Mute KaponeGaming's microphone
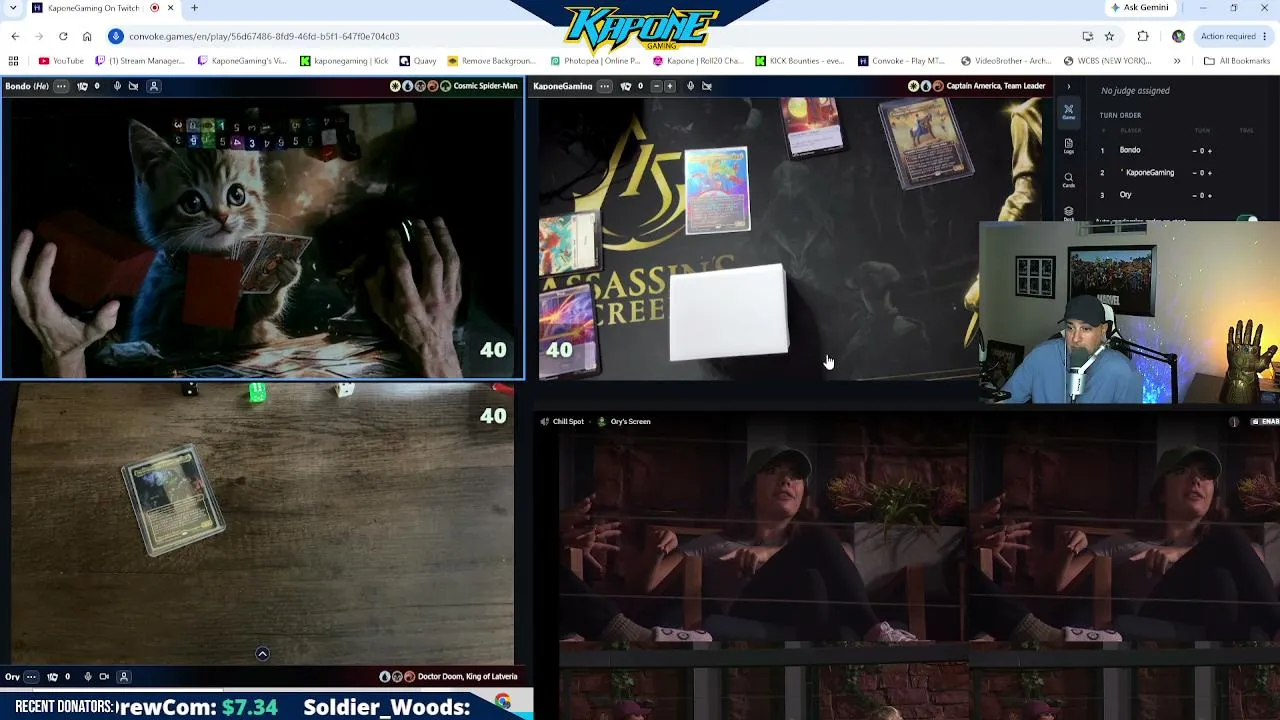 click(x=690, y=86)
